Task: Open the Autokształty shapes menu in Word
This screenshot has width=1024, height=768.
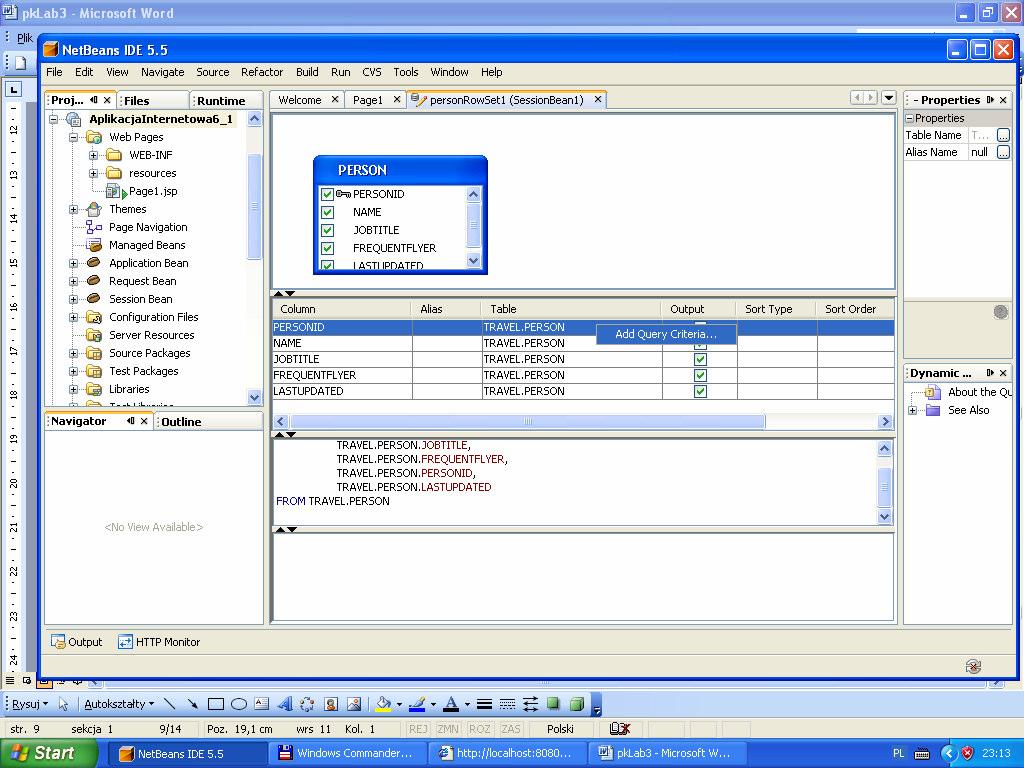Action: point(119,704)
